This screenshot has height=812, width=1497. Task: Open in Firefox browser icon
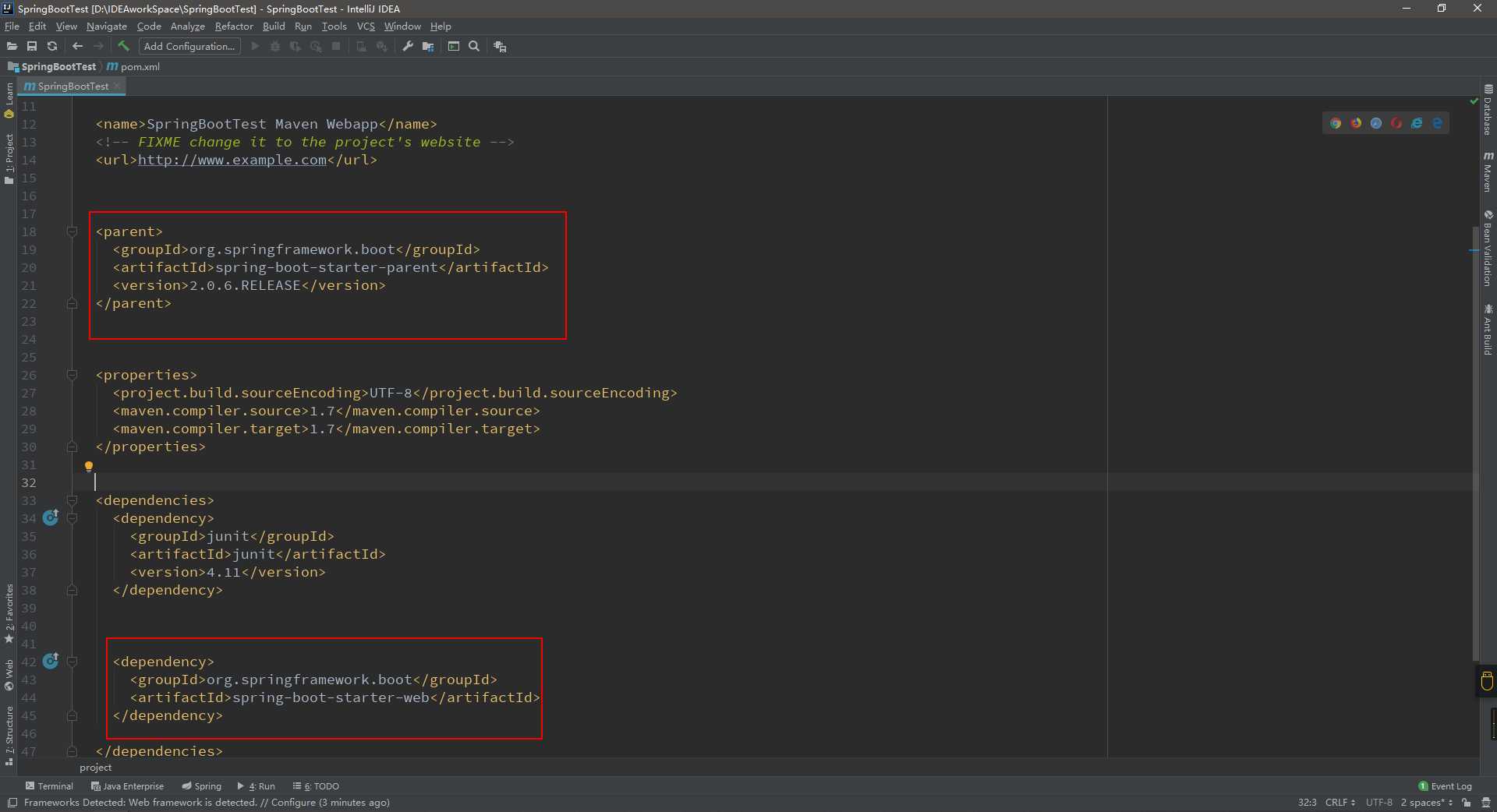tap(1356, 123)
